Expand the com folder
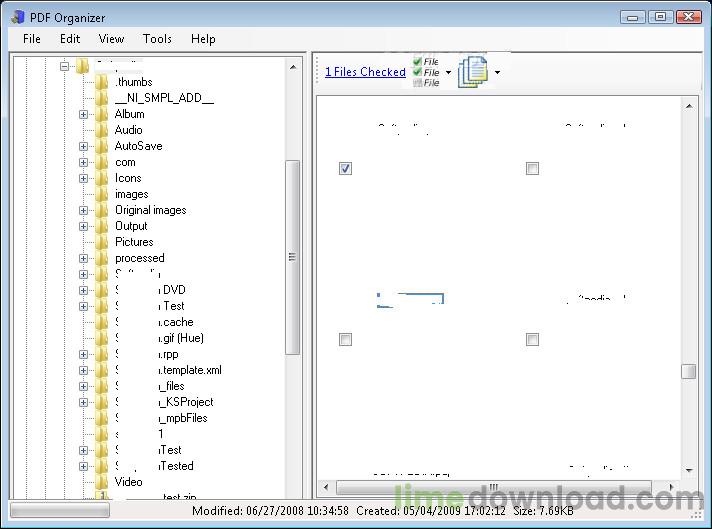 [84, 163]
